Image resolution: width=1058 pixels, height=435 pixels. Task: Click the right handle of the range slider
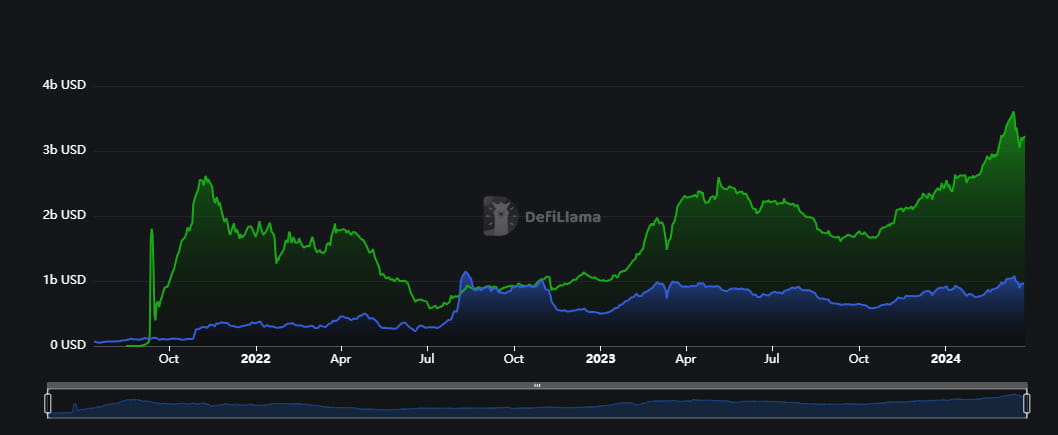1026,403
